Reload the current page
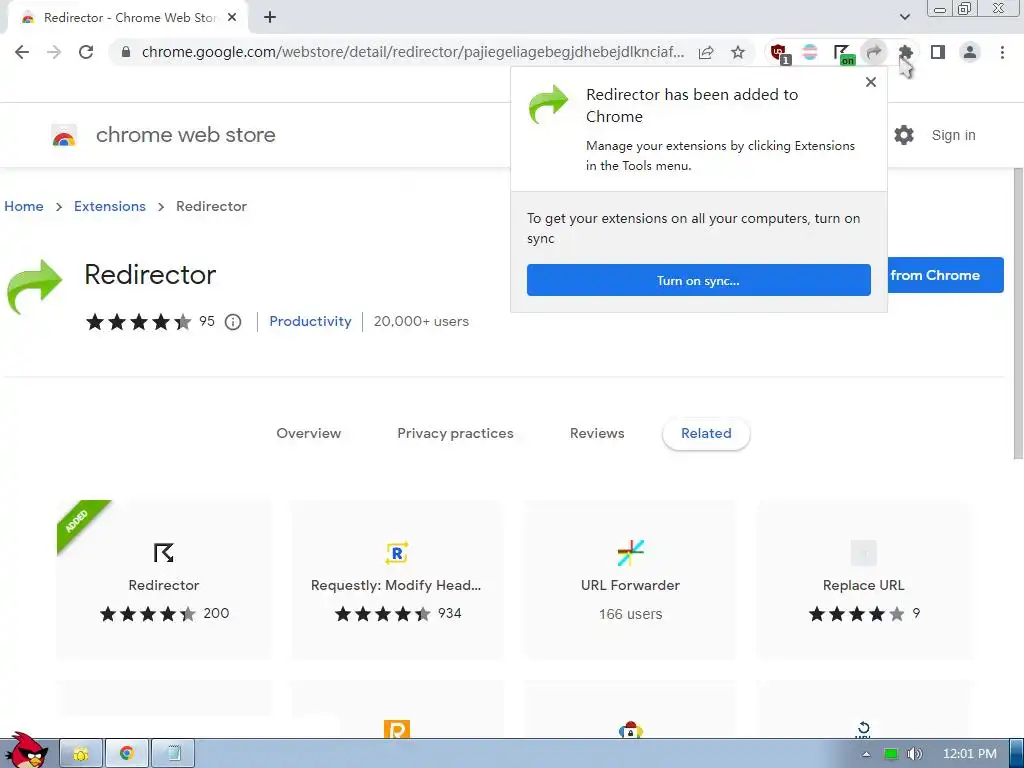Viewport: 1024px width, 768px height. (86, 52)
